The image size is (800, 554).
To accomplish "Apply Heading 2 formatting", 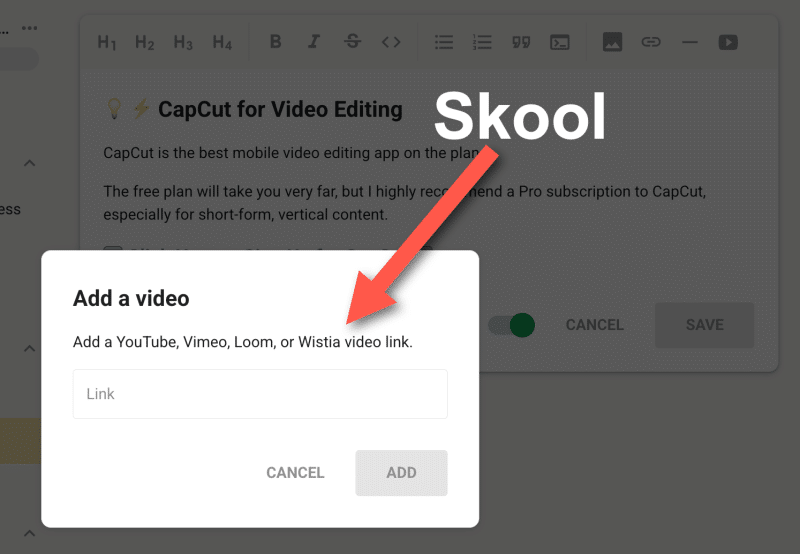I will (144, 42).
